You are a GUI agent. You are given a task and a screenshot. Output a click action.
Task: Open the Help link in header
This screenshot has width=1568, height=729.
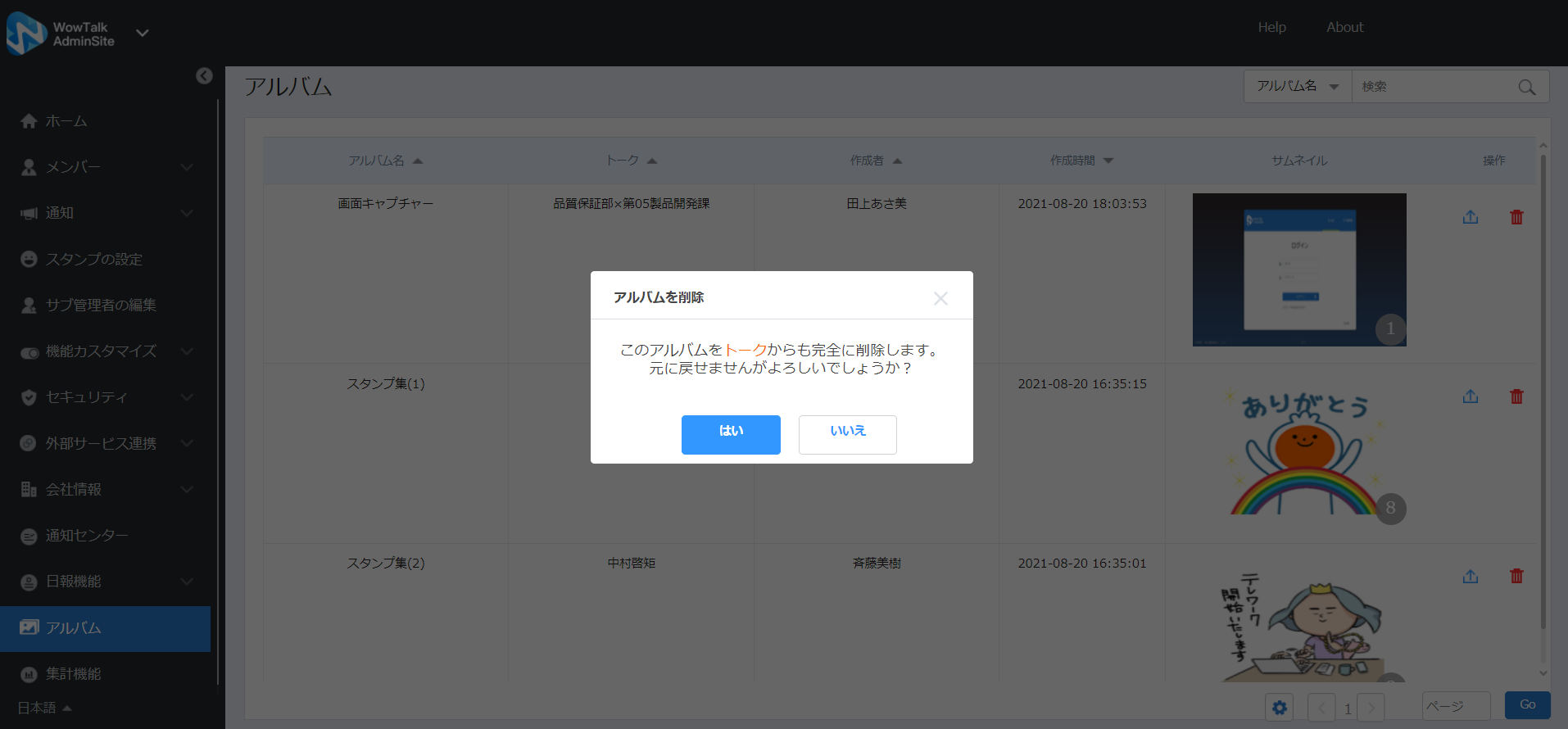click(x=1271, y=28)
